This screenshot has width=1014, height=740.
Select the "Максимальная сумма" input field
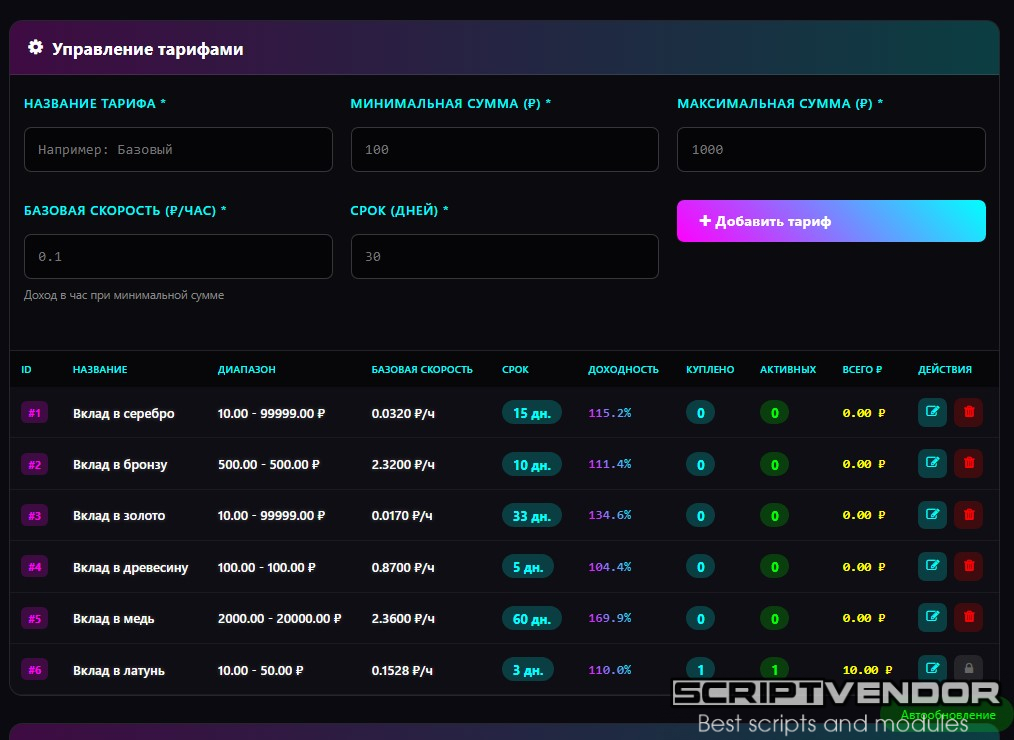click(831, 149)
